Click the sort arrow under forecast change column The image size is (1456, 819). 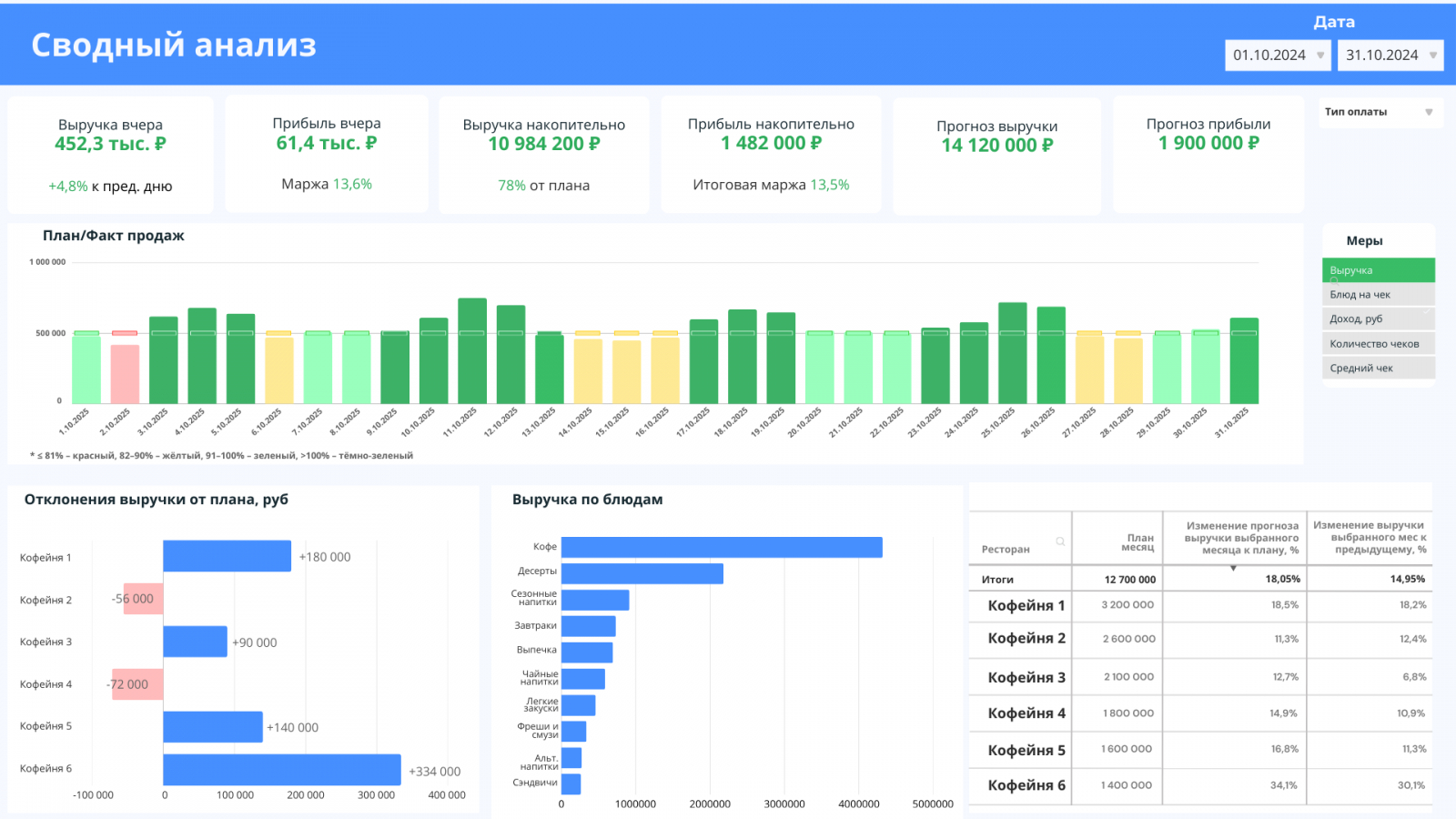tap(1233, 568)
